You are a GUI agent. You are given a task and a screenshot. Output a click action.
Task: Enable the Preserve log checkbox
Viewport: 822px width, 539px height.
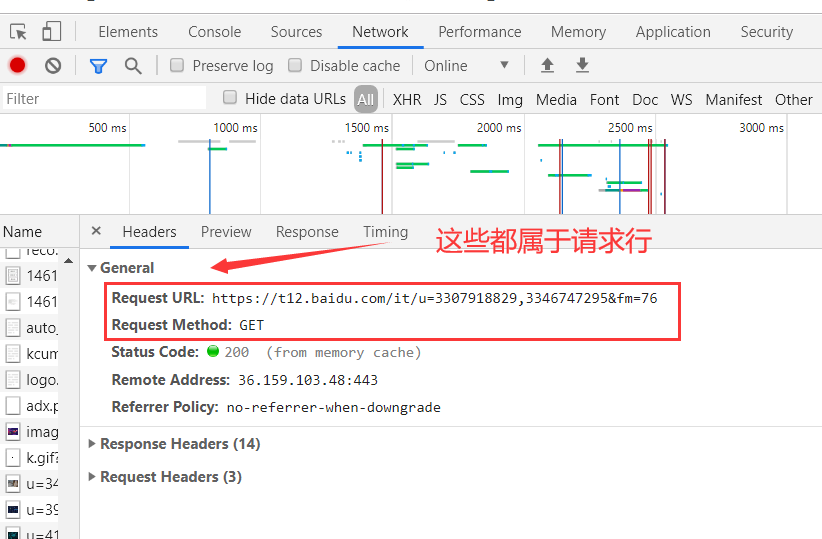coord(177,65)
